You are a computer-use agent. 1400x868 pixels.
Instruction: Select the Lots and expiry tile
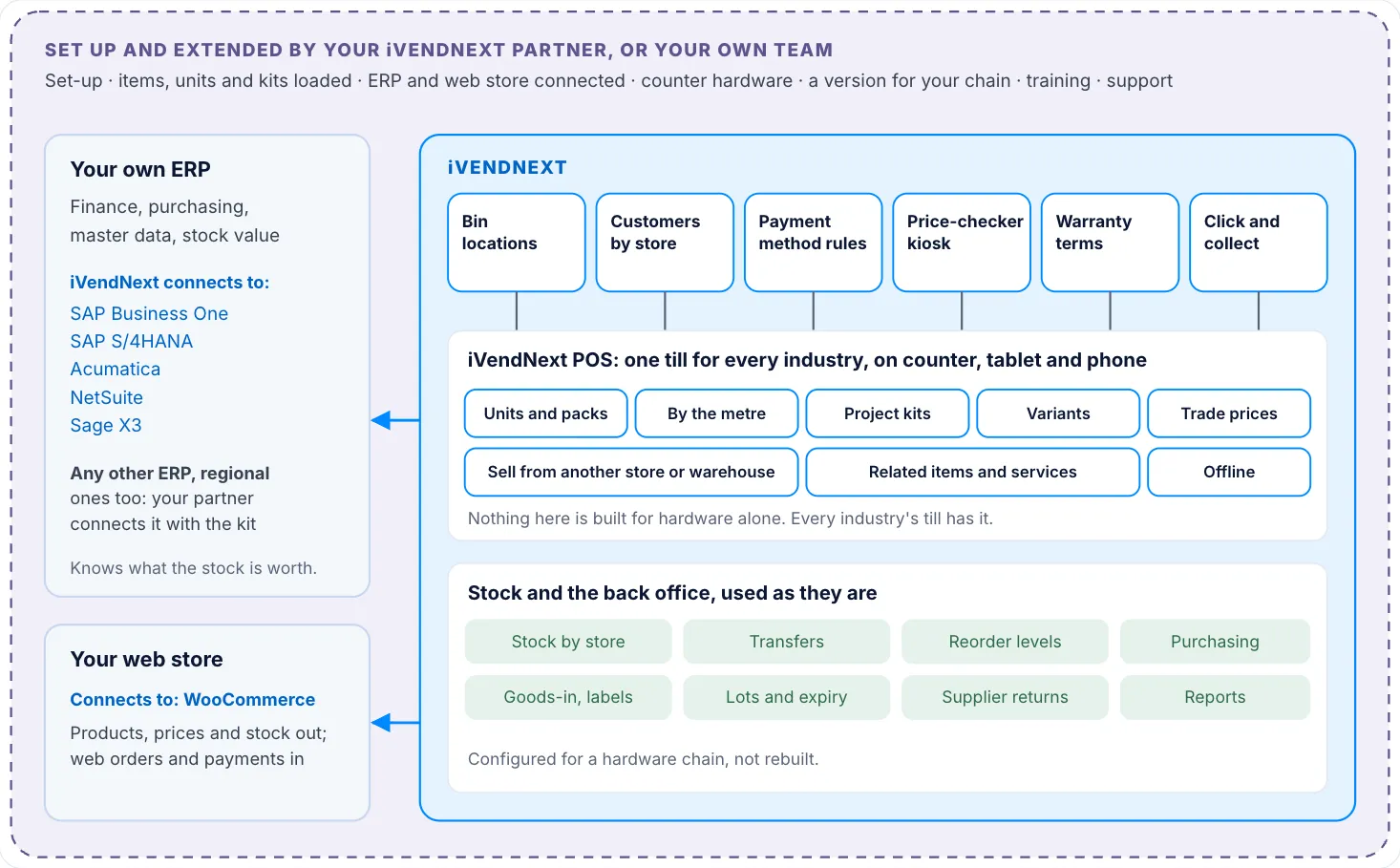point(787,697)
